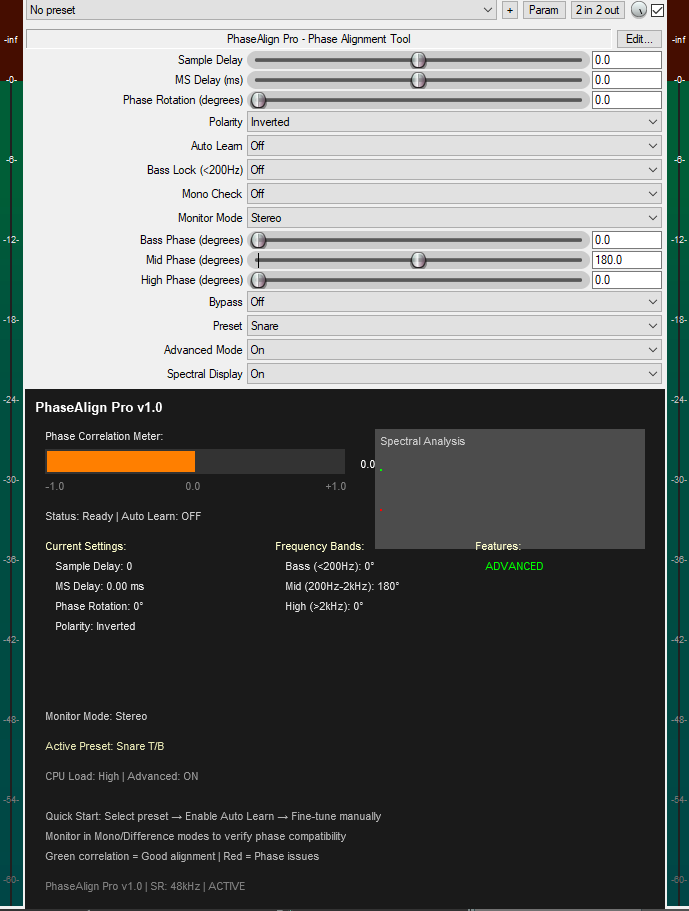Click the green ADVANCED feature label
This screenshot has width=689, height=911.
click(514, 566)
